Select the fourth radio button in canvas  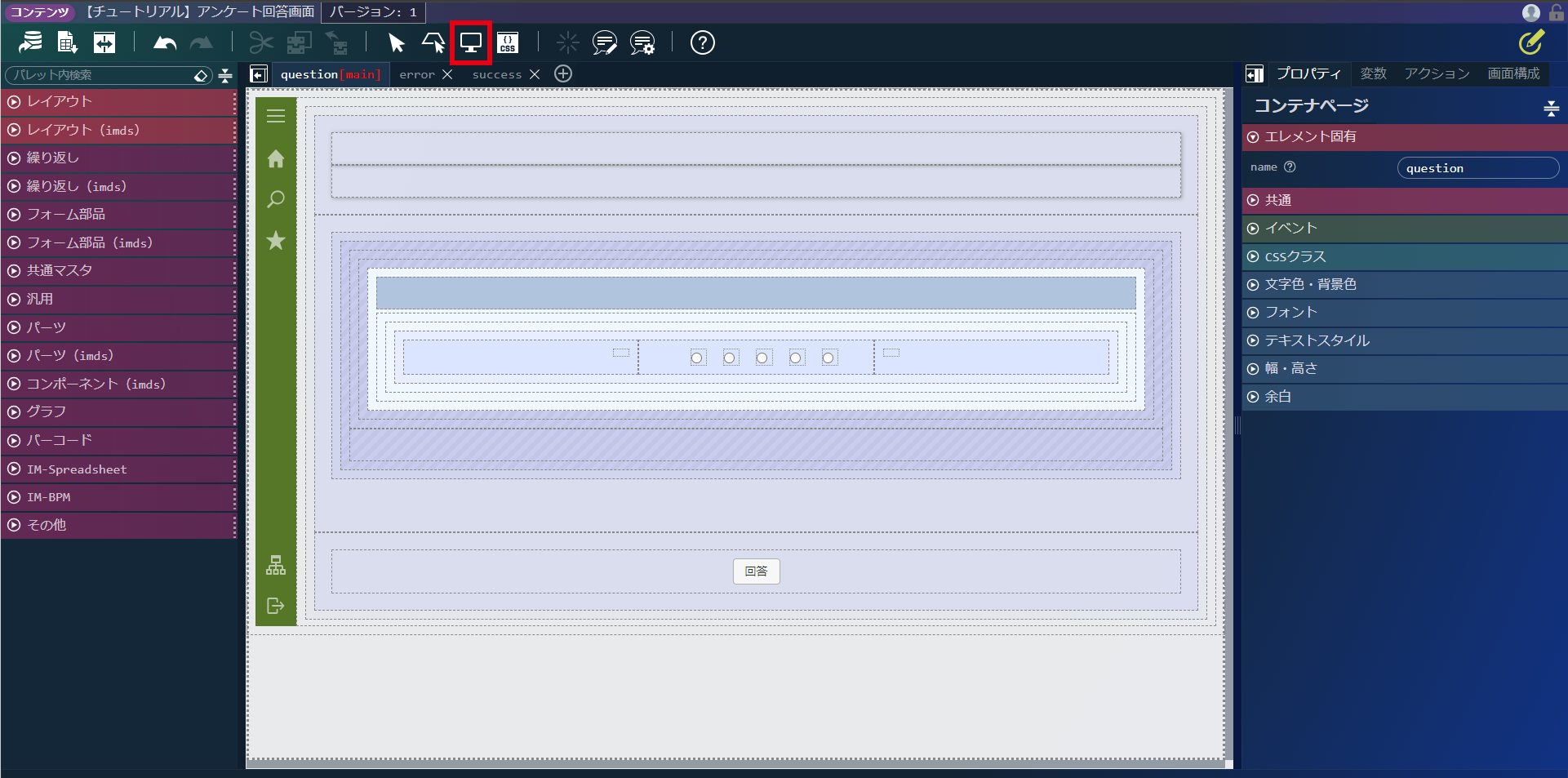pyautogui.click(x=796, y=358)
